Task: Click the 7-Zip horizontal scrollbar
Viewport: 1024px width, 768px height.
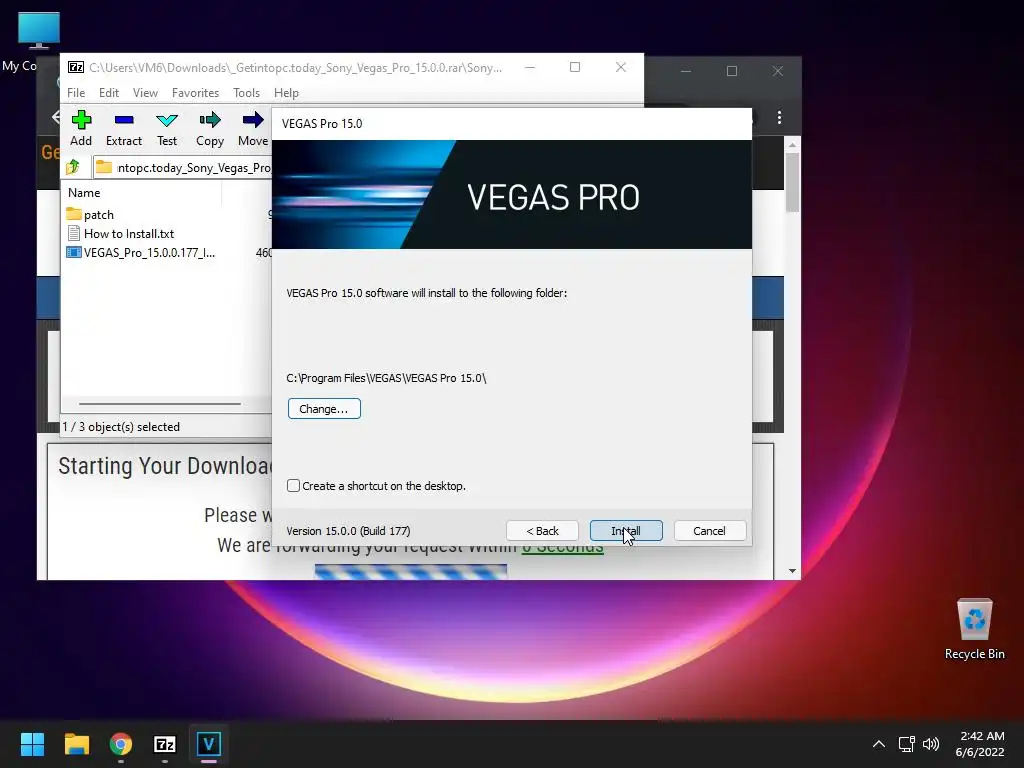Action: (x=160, y=404)
